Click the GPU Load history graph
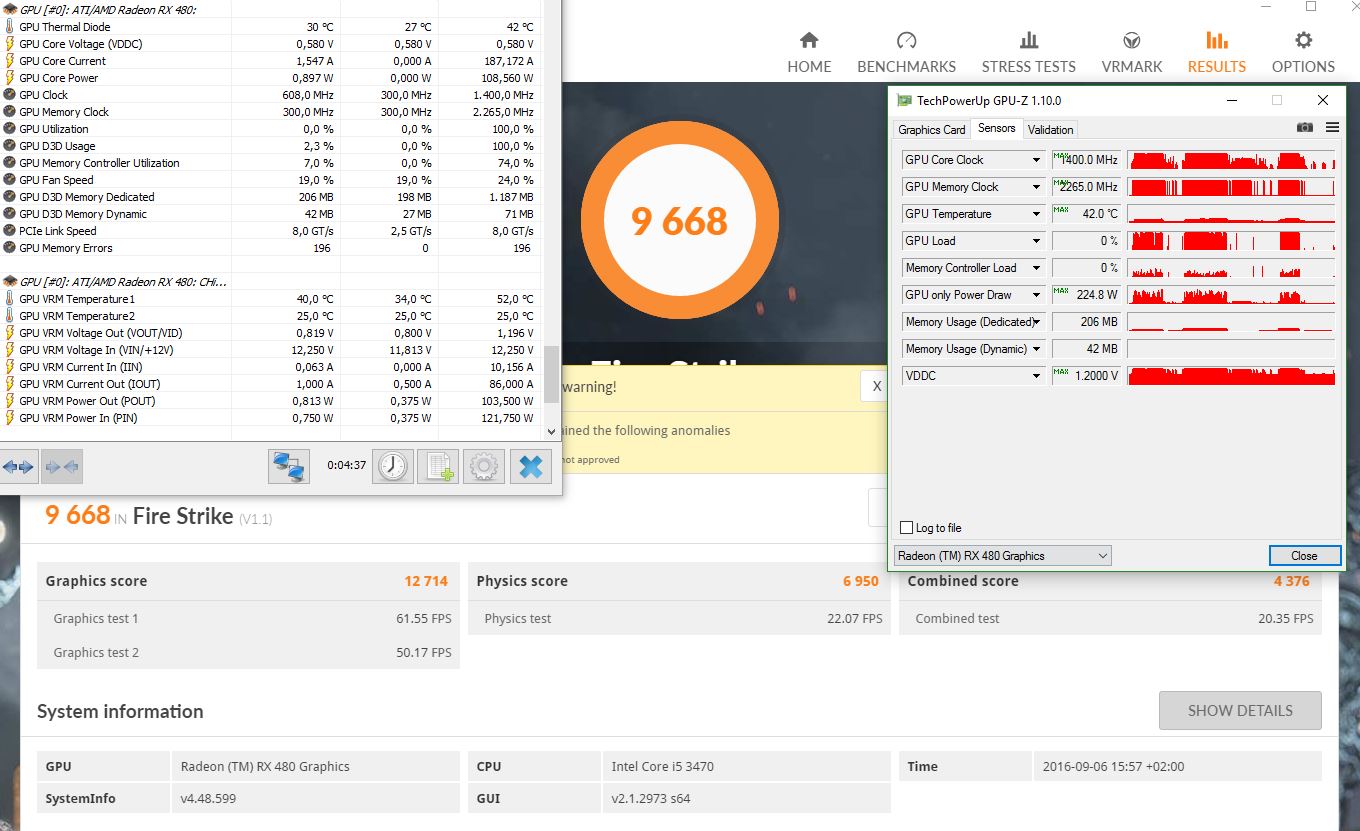The height and width of the screenshot is (831, 1360). pos(1231,241)
